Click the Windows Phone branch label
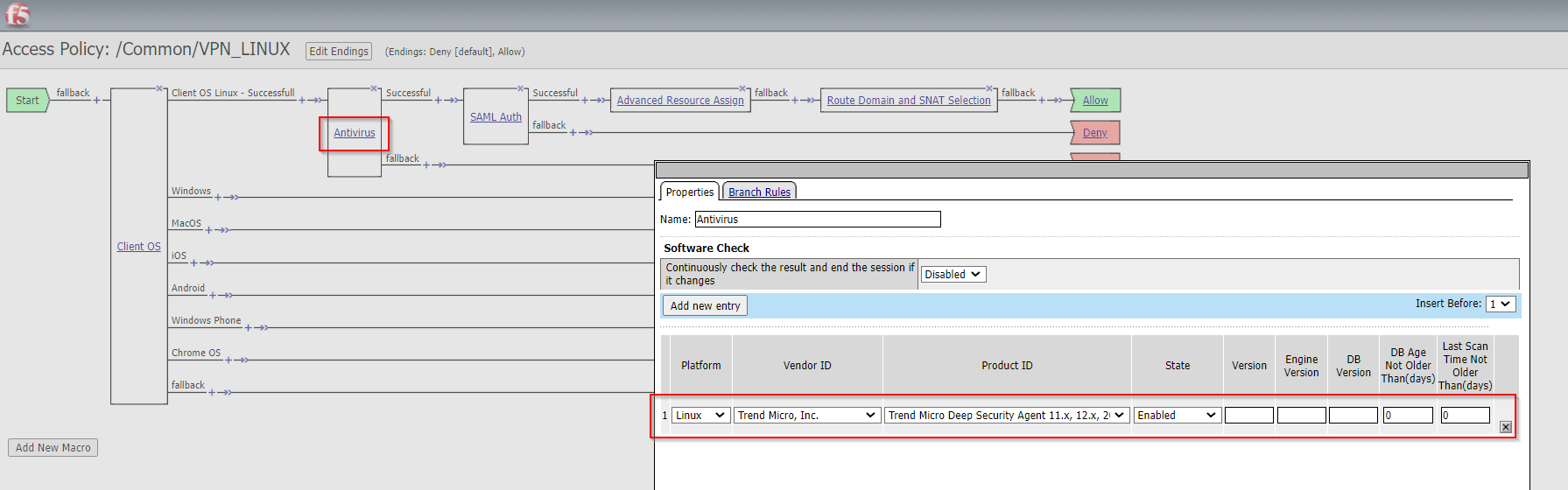 tap(206, 320)
